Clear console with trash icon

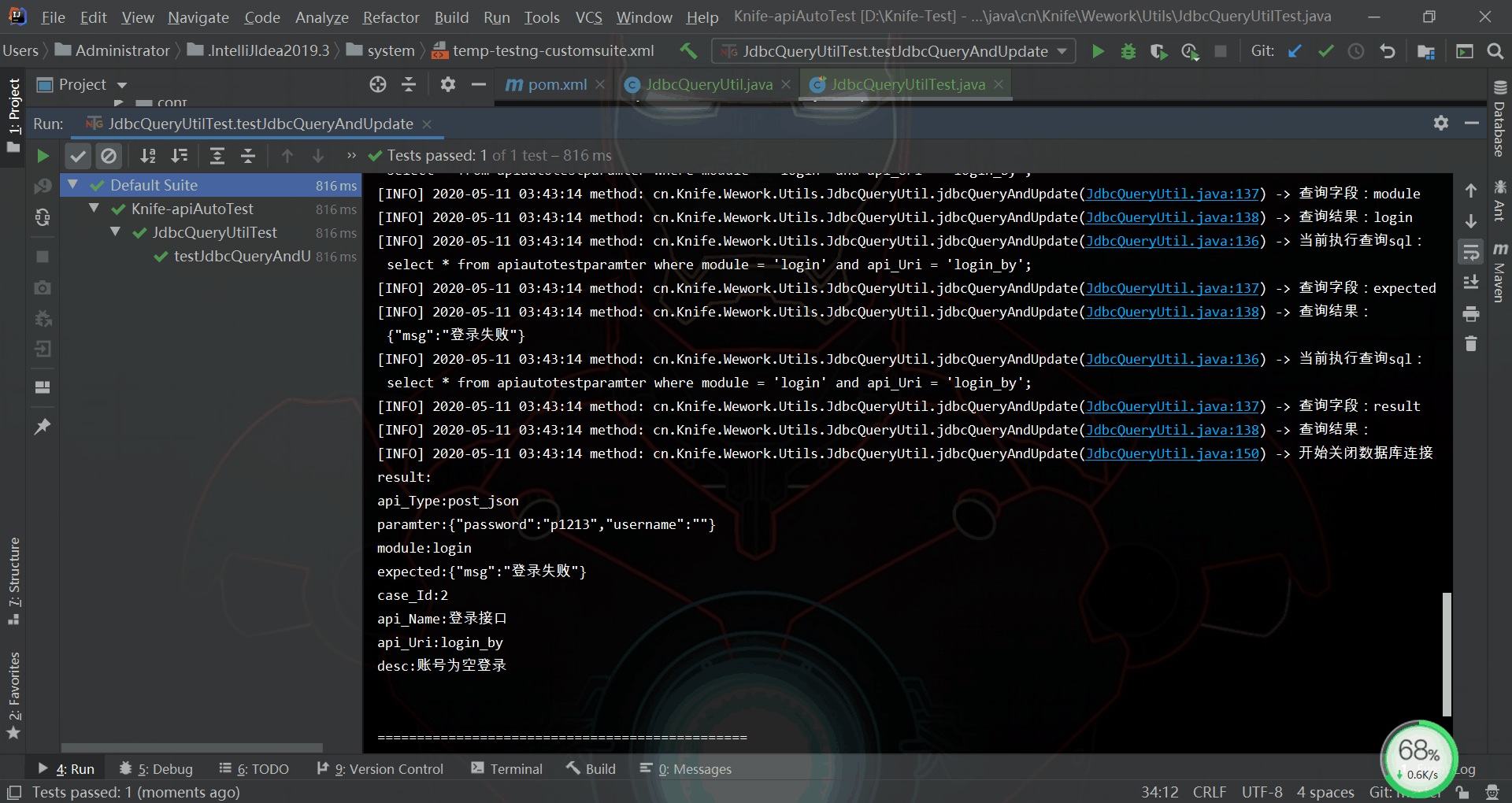(x=1471, y=344)
